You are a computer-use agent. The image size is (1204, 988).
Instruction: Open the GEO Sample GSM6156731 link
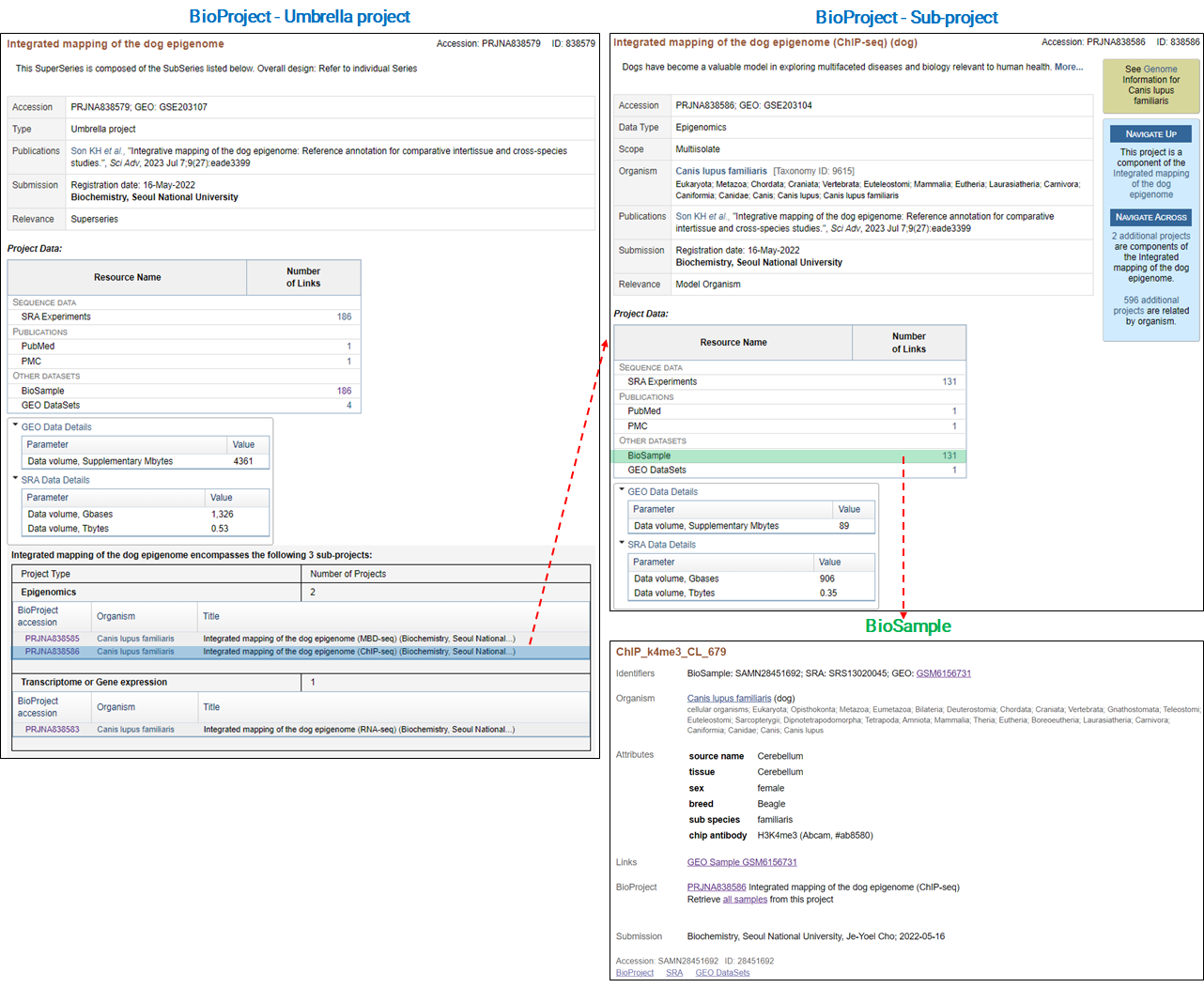pyautogui.click(x=742, y=862)
